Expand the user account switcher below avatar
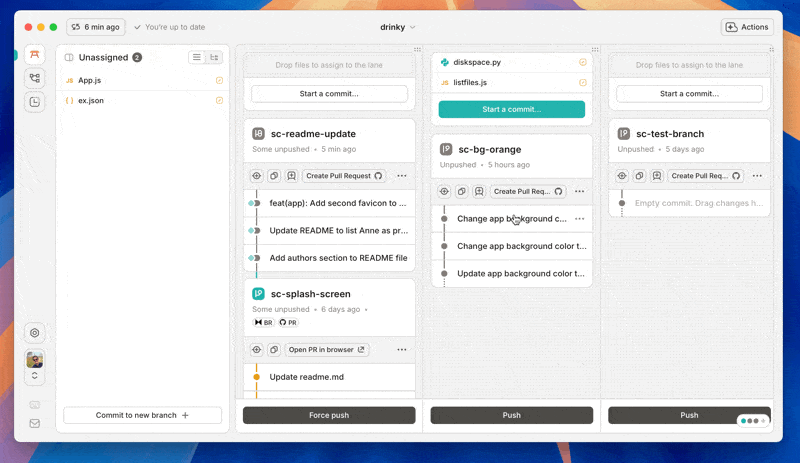 pos(35,376)
